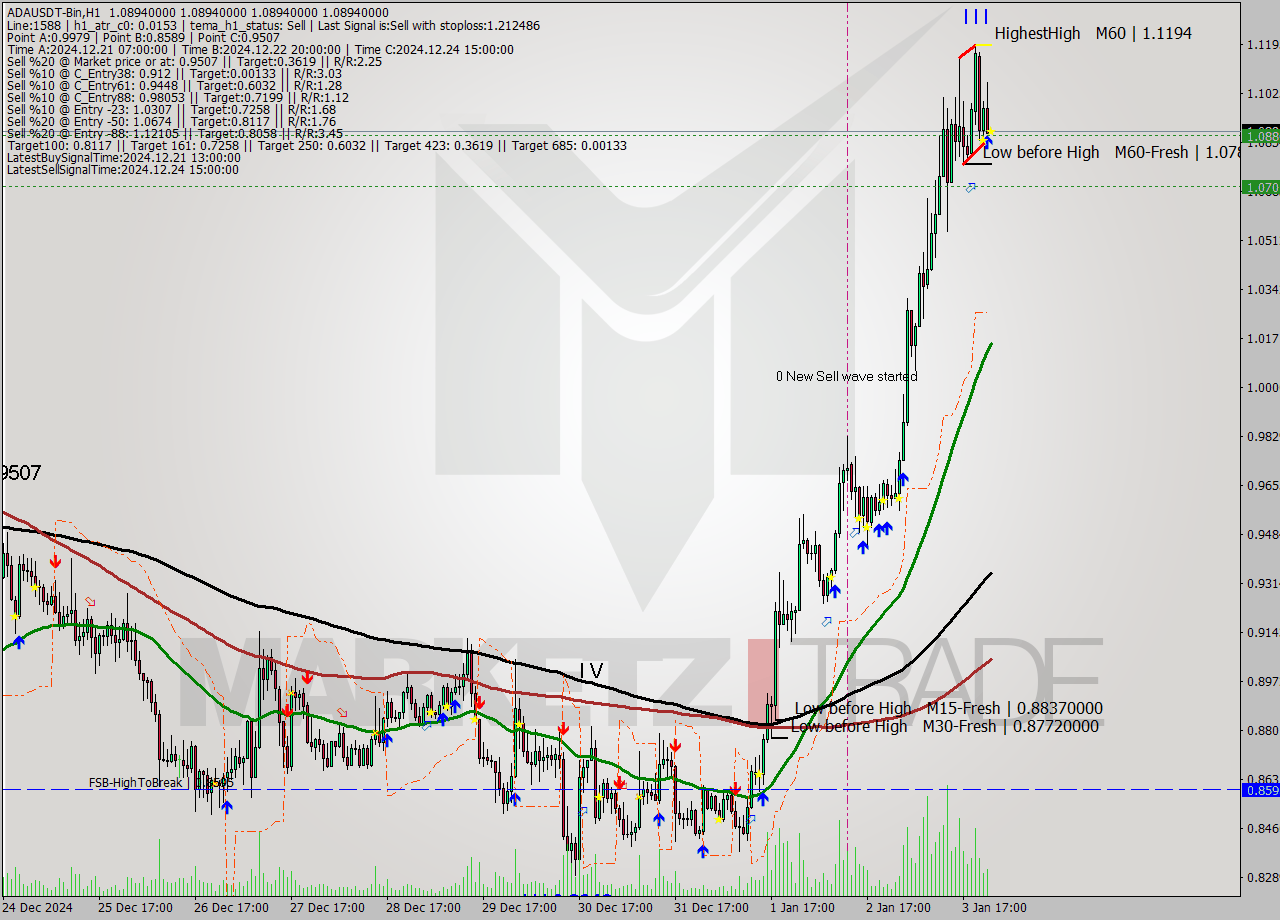Viewport: 1280px width, 920px height.
Task: Click the 1.119 price axis value
Action: click(1262, 44)
